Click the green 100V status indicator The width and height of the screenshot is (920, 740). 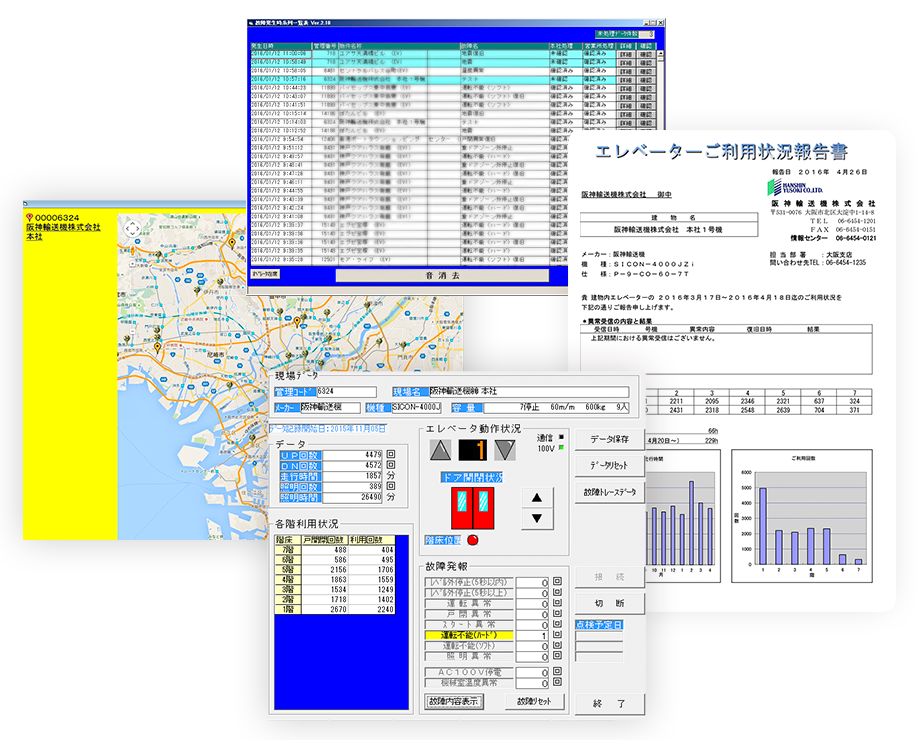562,448
